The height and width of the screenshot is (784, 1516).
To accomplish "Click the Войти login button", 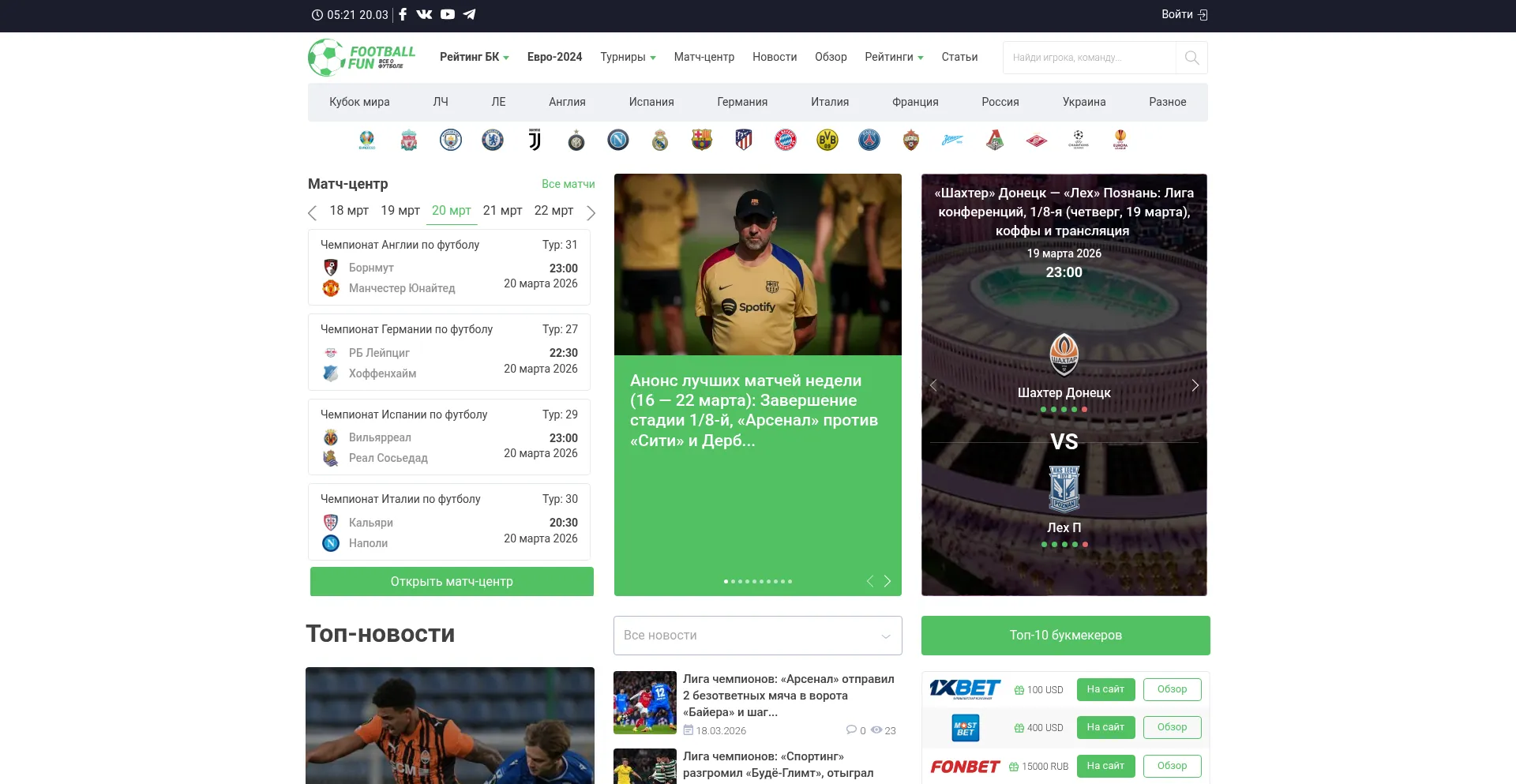I will point(1184,14).
